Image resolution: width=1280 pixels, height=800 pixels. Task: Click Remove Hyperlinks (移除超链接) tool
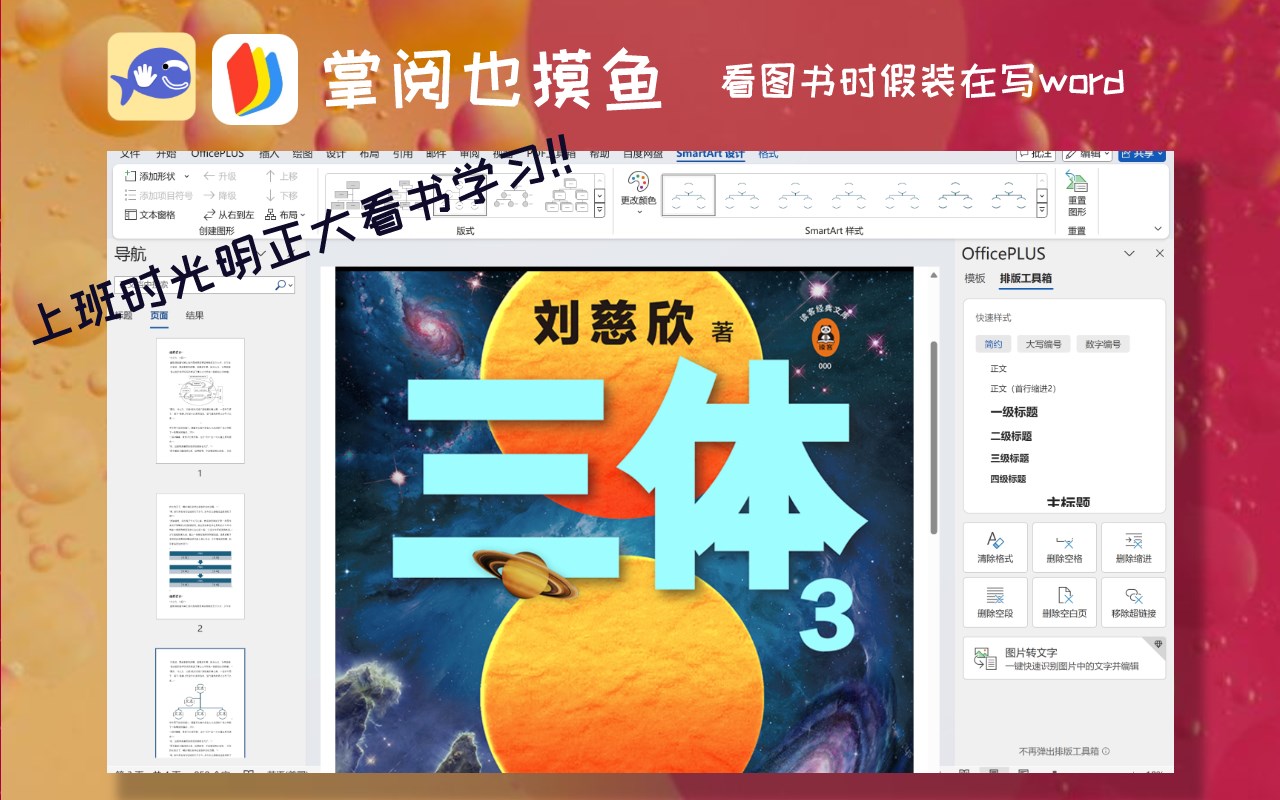pos(1133,602)
